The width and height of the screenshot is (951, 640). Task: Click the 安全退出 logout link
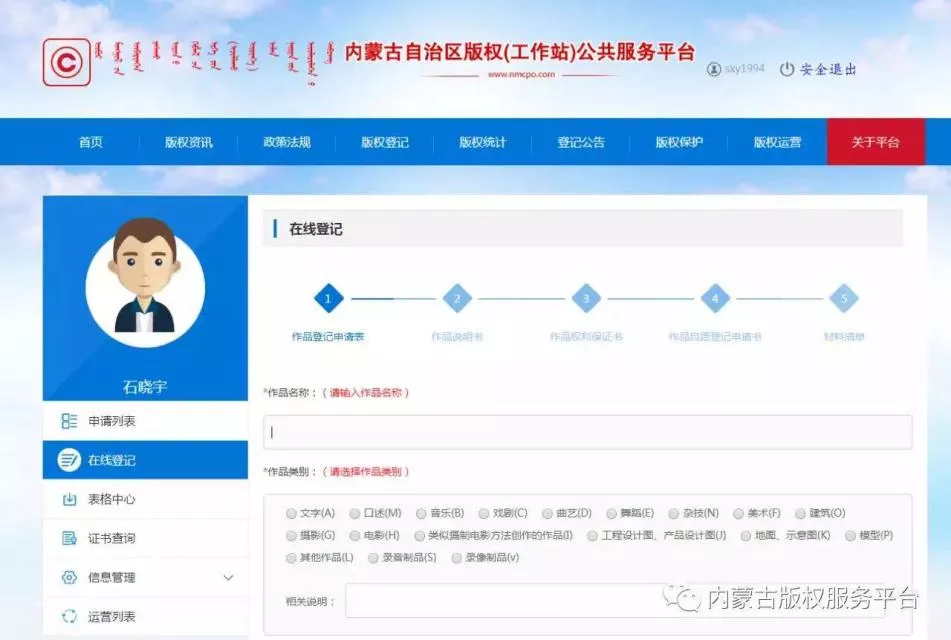coord(827,69)
